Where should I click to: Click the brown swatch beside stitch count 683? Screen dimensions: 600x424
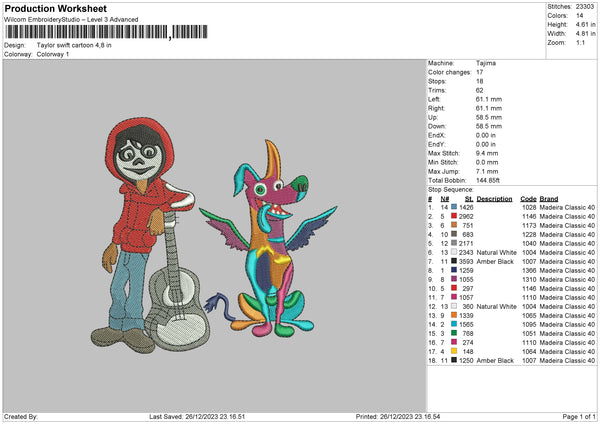(x=454, y=234)
